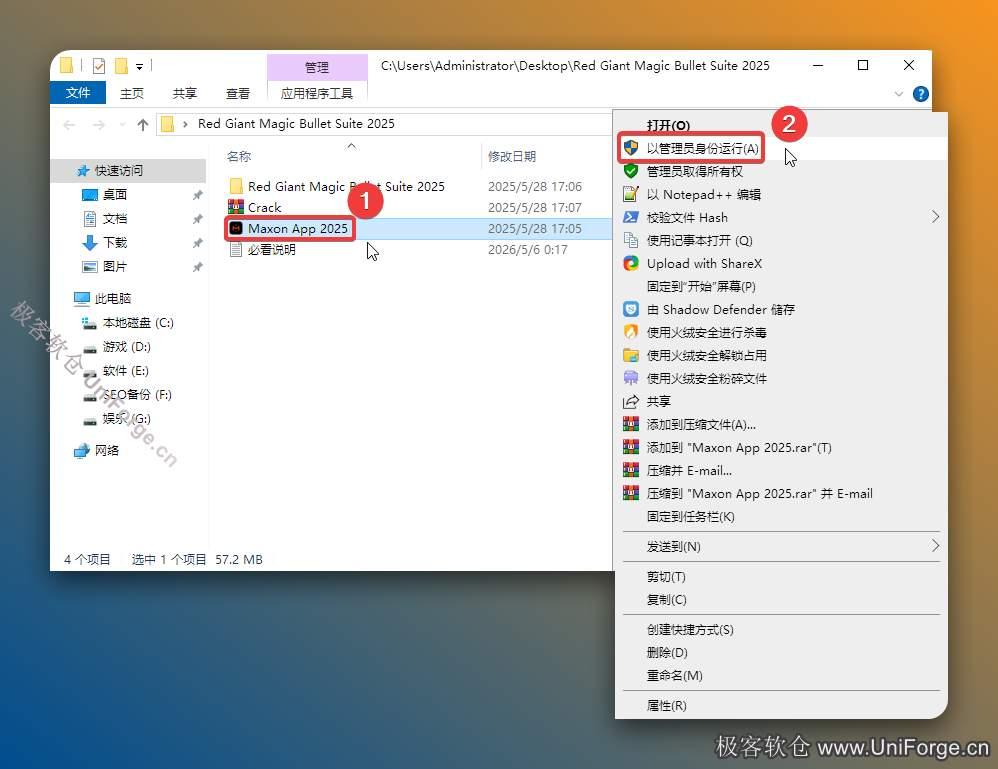The height and width of the screenshot is (769, 998).
Task: Choose 打开(O) from context menu
Action: click(668, 125)
